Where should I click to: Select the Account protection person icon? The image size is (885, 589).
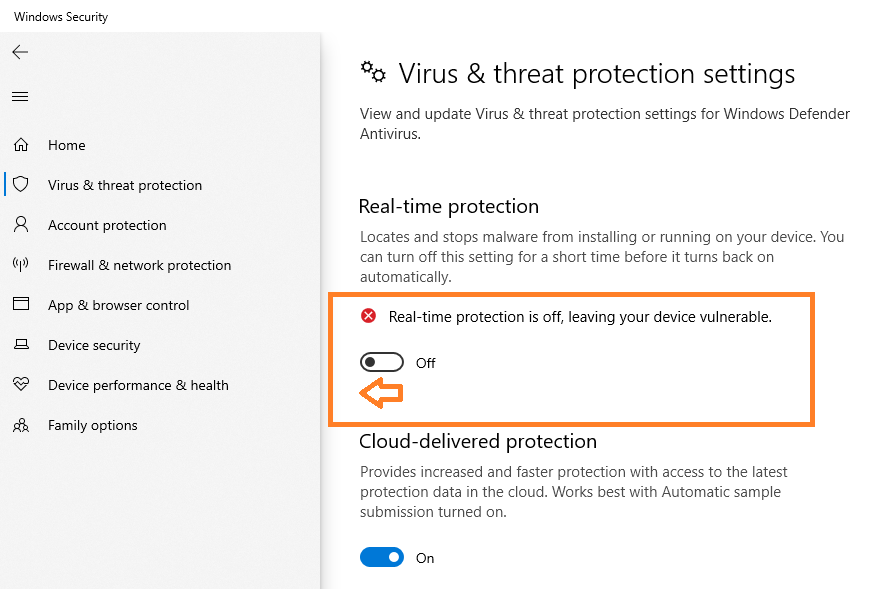coord(19,224)
